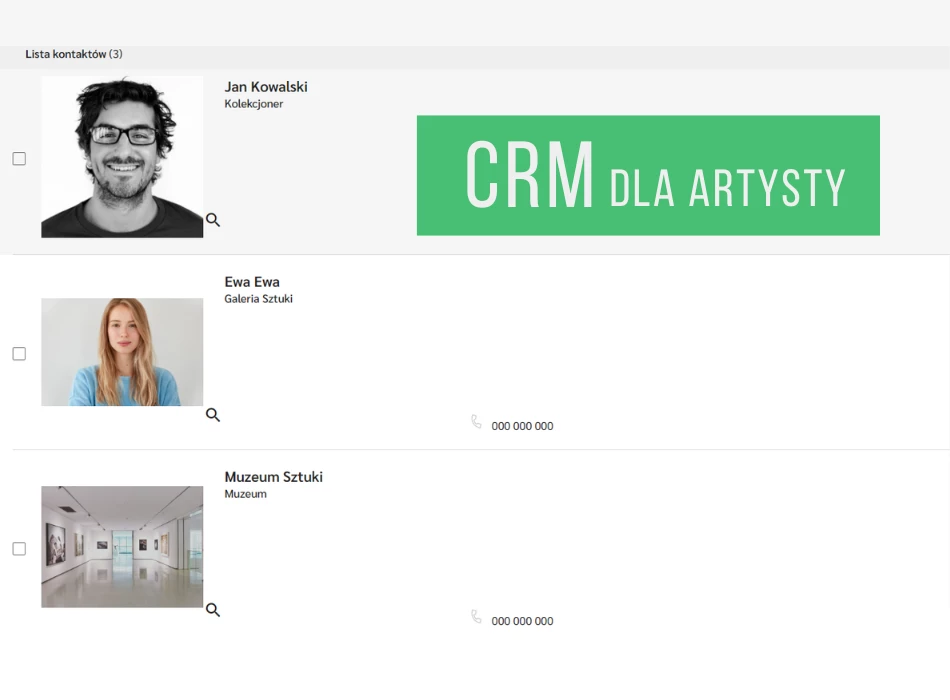This screenshot has width=950, height=700.
Task: Open the Muzeum Sztuki contact name
Action: tap(273, 477)
